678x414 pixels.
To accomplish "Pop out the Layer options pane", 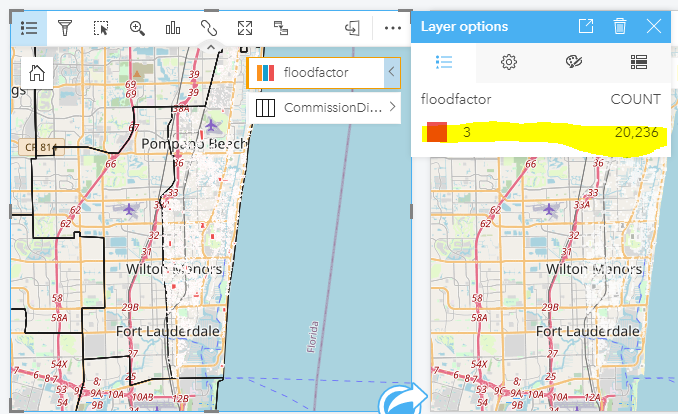I will (x=586, y=26).
